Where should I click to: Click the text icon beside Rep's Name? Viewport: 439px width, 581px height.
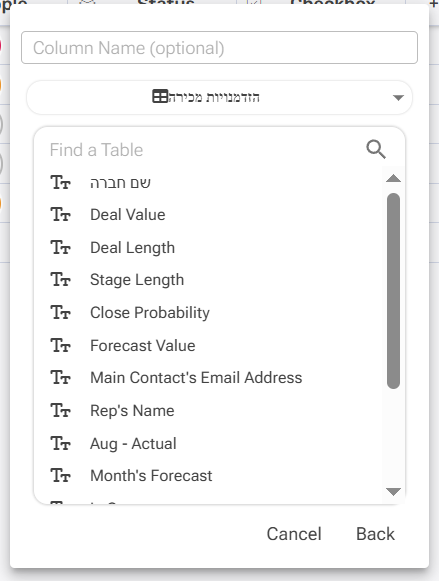point(60,411)
